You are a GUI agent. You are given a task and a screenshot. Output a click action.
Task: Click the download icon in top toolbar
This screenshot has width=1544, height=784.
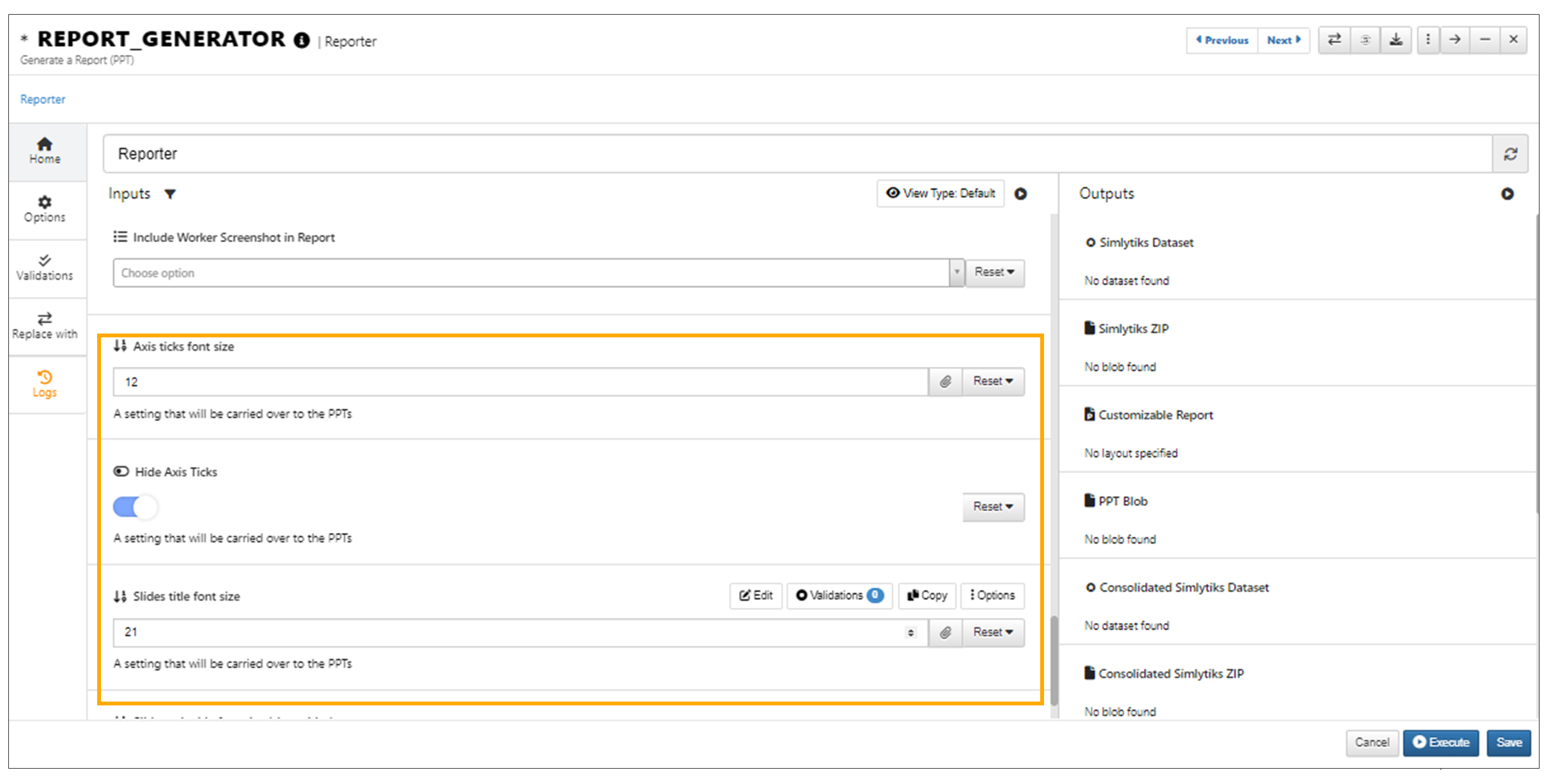pyautogui.click(x=1396, y=40)
